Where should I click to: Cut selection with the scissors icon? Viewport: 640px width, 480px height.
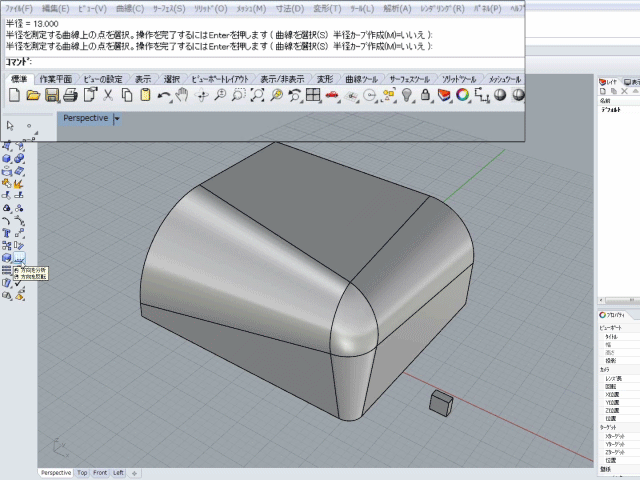[108, 96]
